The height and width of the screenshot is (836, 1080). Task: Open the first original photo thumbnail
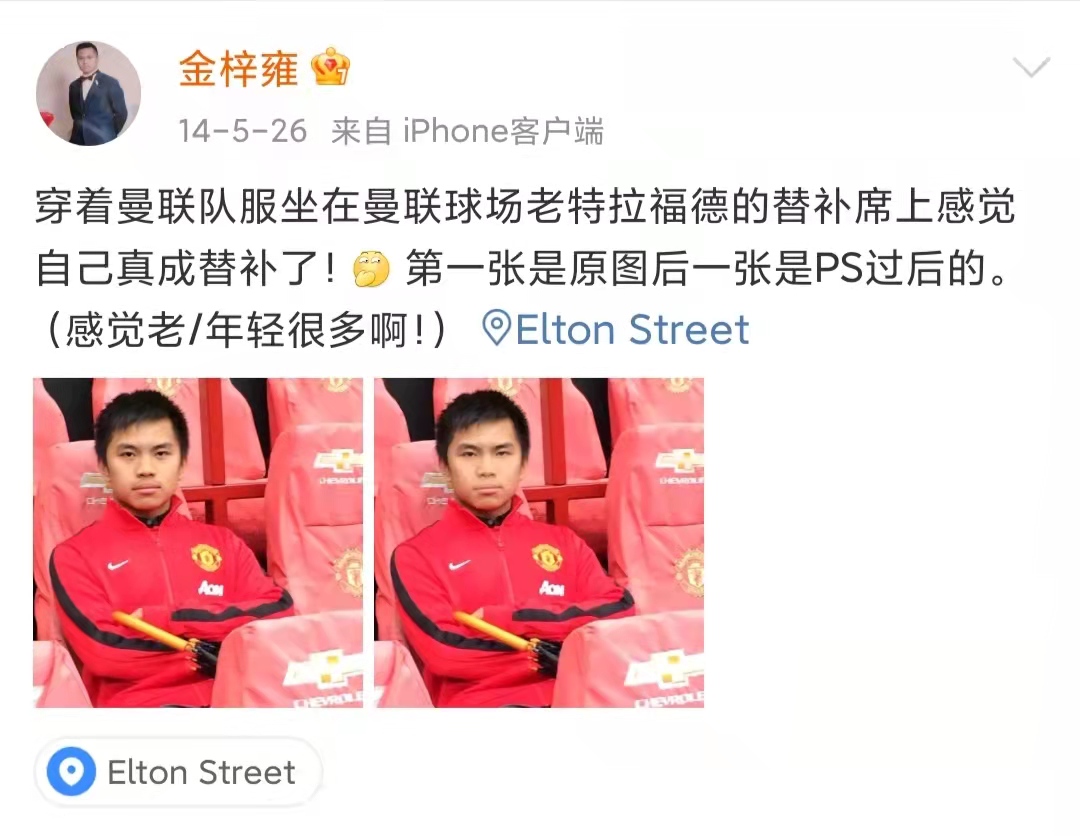(x=198, y=543)
